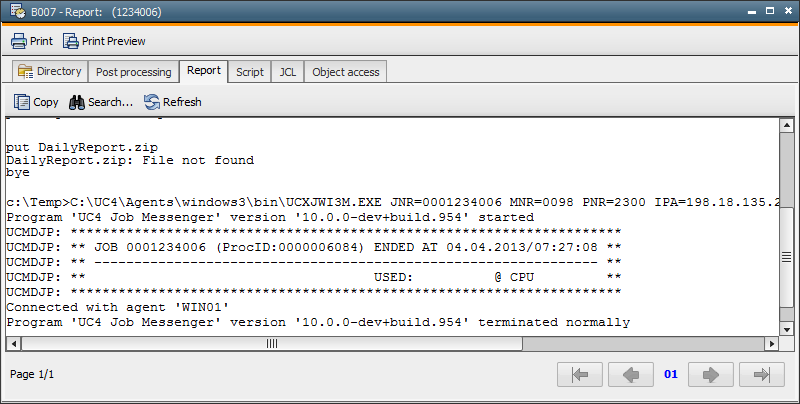
Task: Open the Object access tab
Action: [345, 72]
